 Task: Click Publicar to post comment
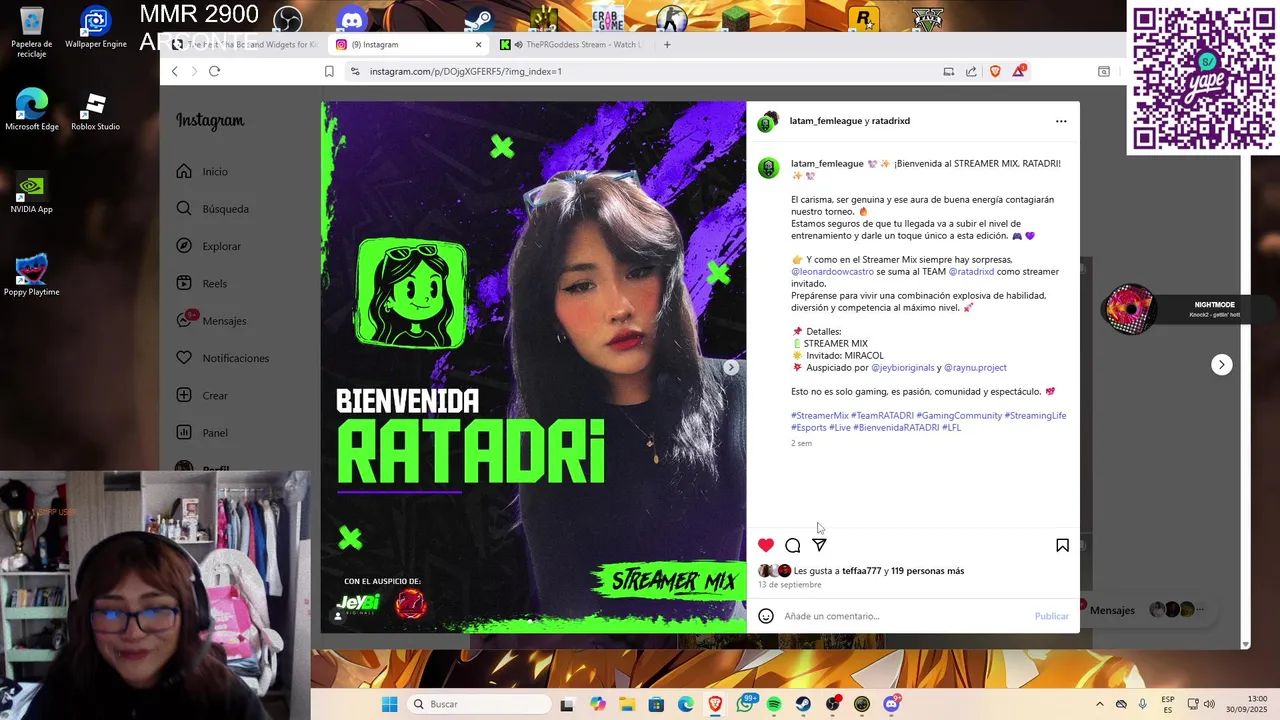click(1051, 616)
